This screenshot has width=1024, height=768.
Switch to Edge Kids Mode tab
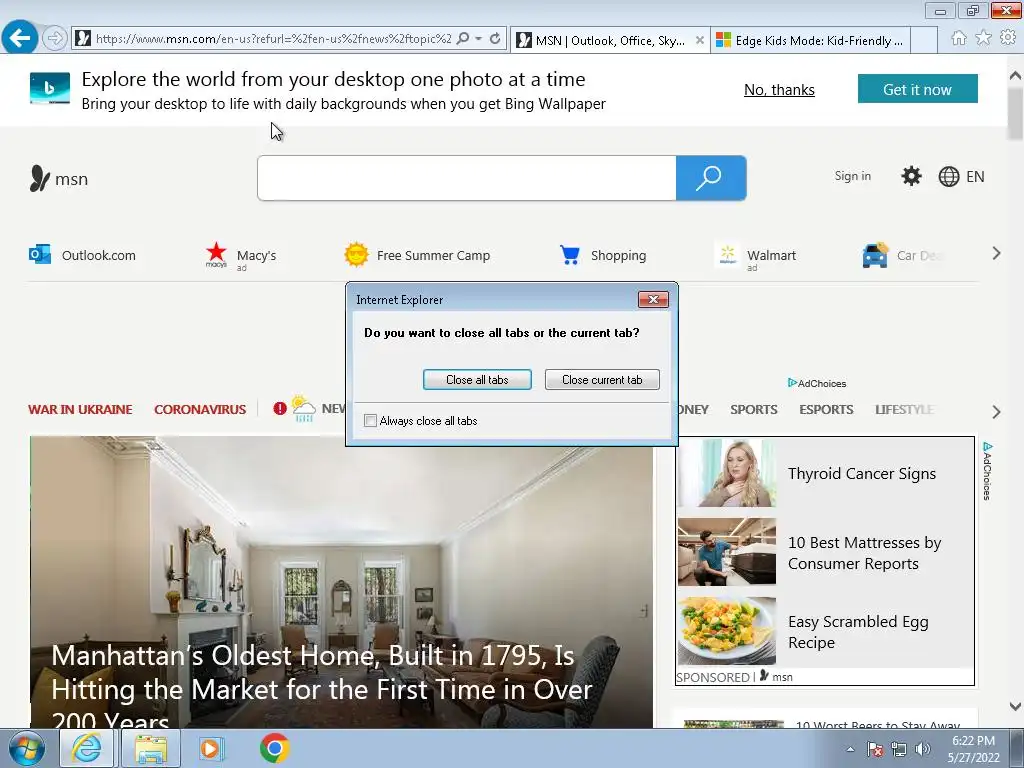click(810, 40)
